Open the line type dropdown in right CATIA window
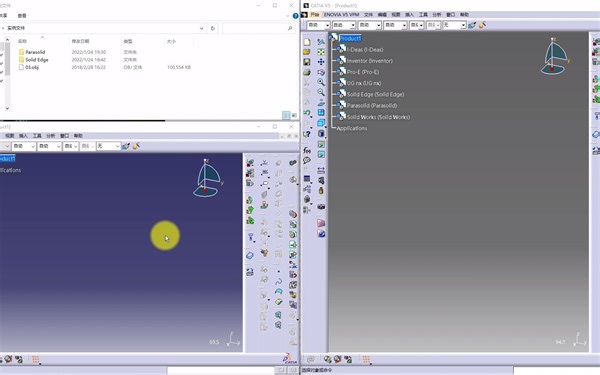Viewport: 600px width, 375px height. click(395, 25)
